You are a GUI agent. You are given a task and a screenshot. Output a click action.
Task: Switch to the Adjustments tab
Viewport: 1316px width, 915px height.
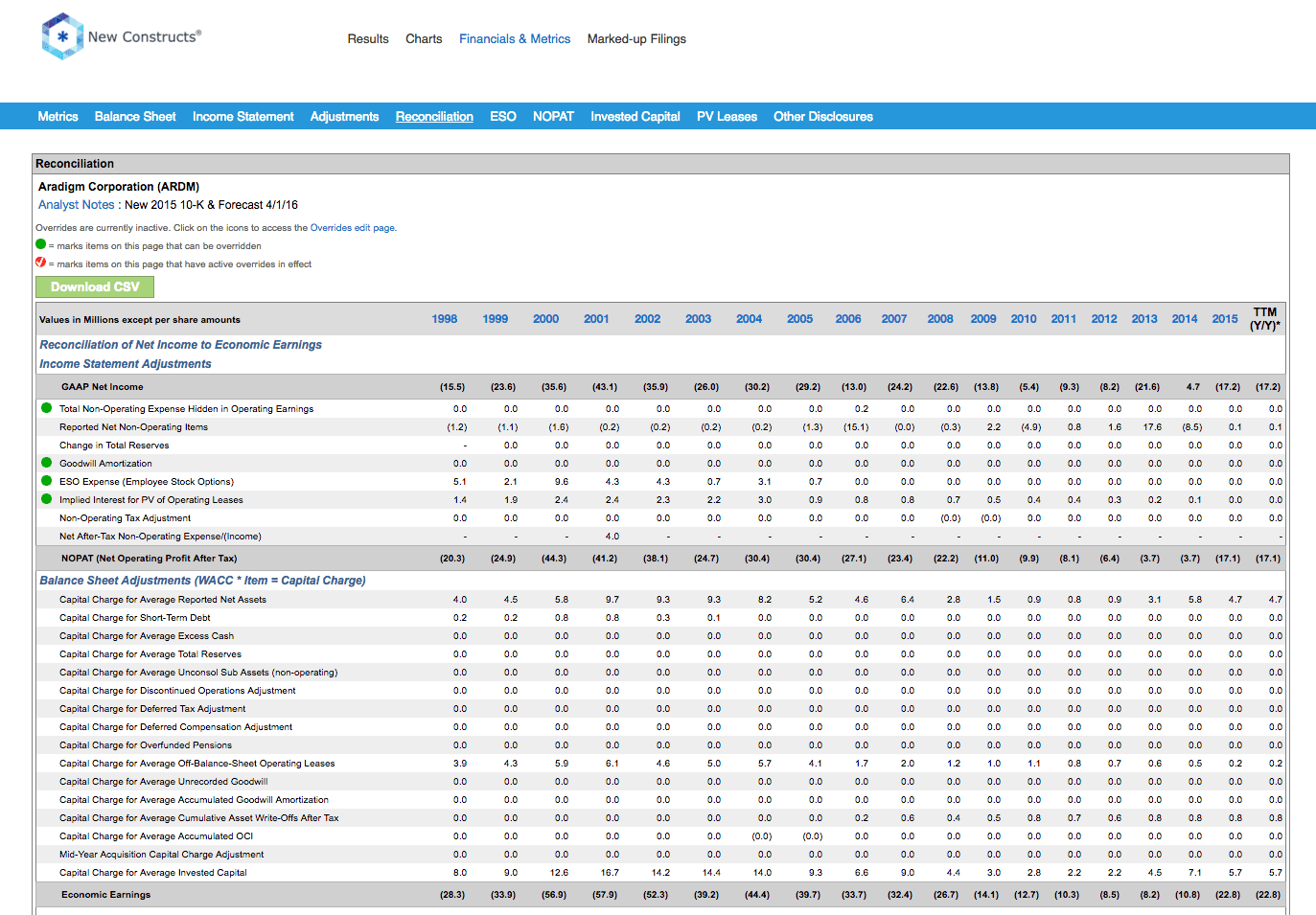344,117
